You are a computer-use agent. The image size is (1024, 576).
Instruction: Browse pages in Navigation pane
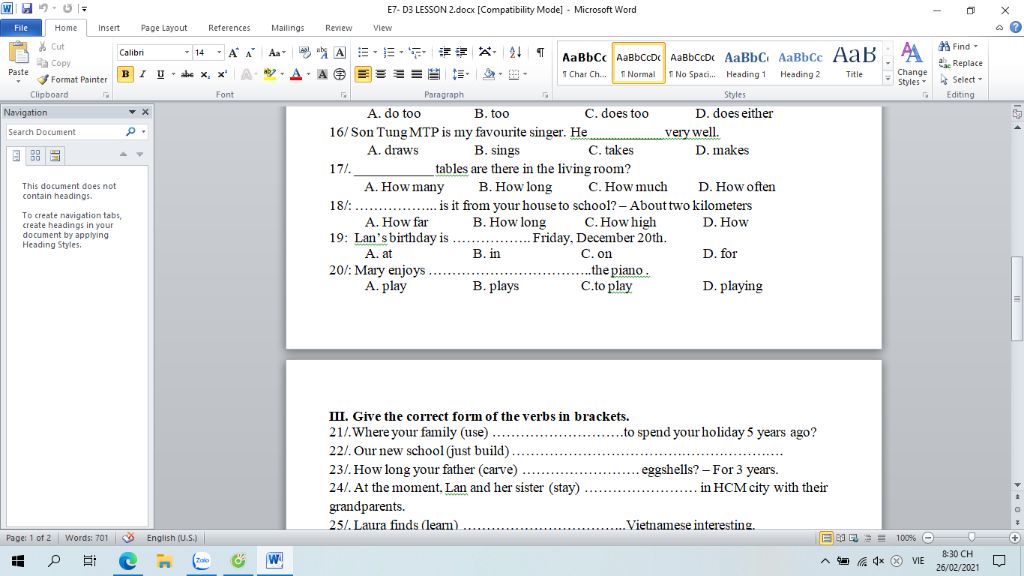(x=35, y=155)
